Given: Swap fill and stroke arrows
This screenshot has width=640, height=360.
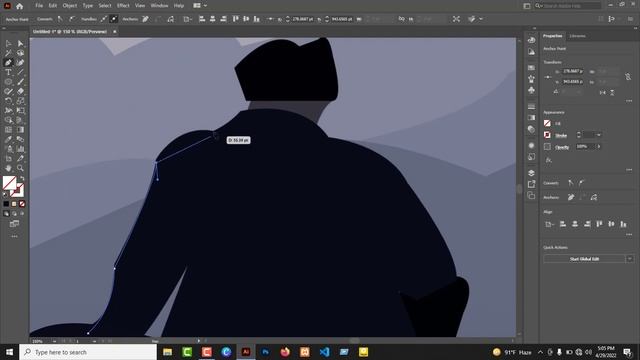Looking at the screenshot, I should click(x=22, y=178).
